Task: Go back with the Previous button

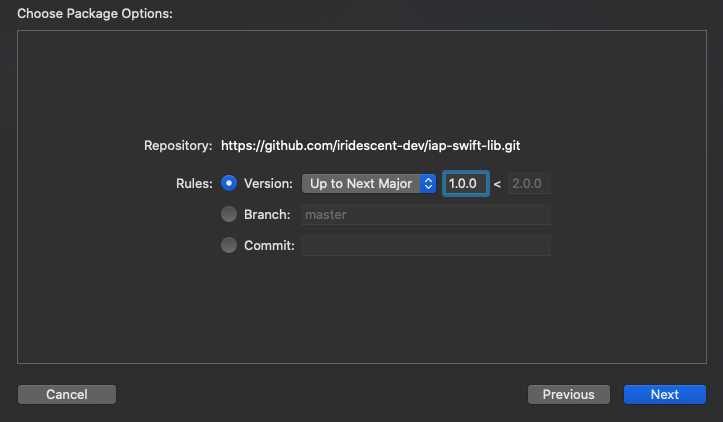Action: (x=569, y=394)
